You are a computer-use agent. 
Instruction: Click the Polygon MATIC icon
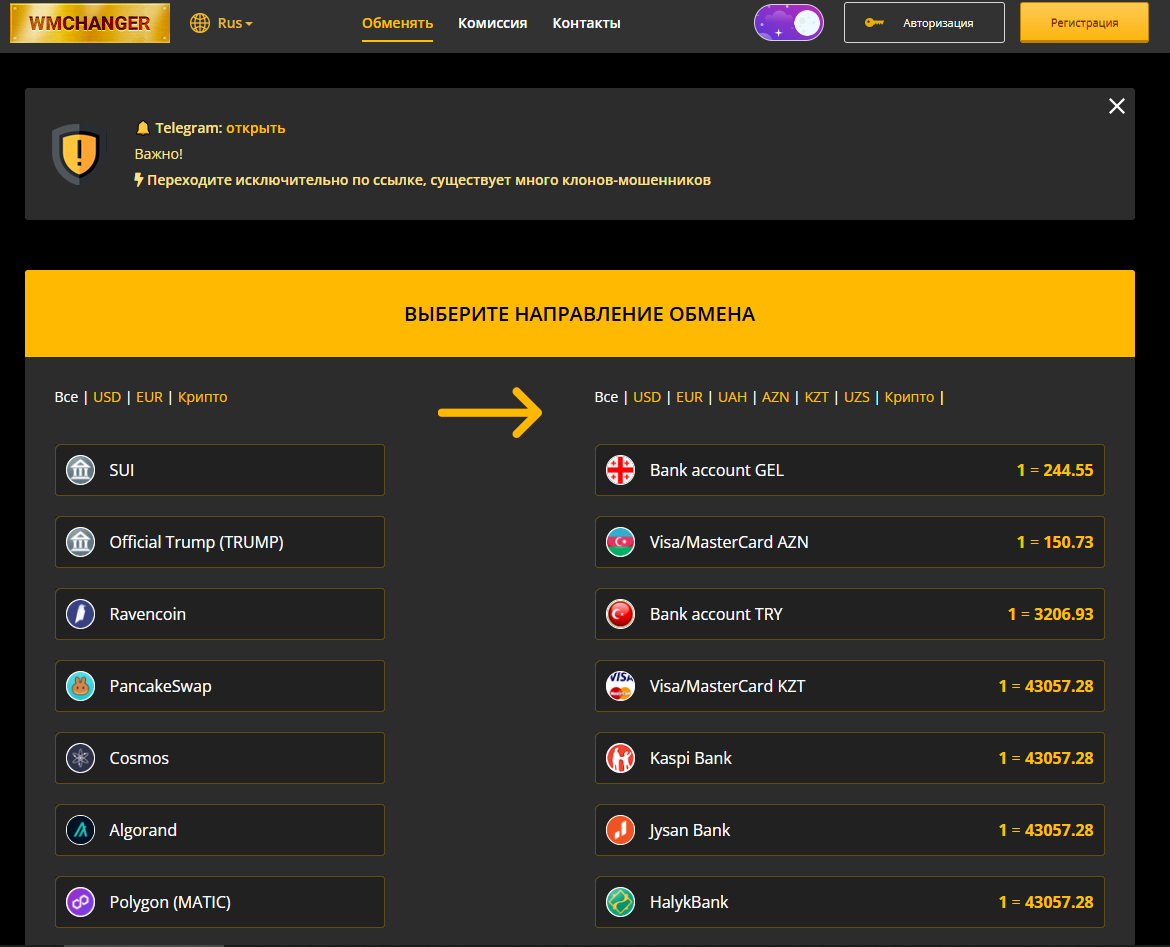pos(81,902)
